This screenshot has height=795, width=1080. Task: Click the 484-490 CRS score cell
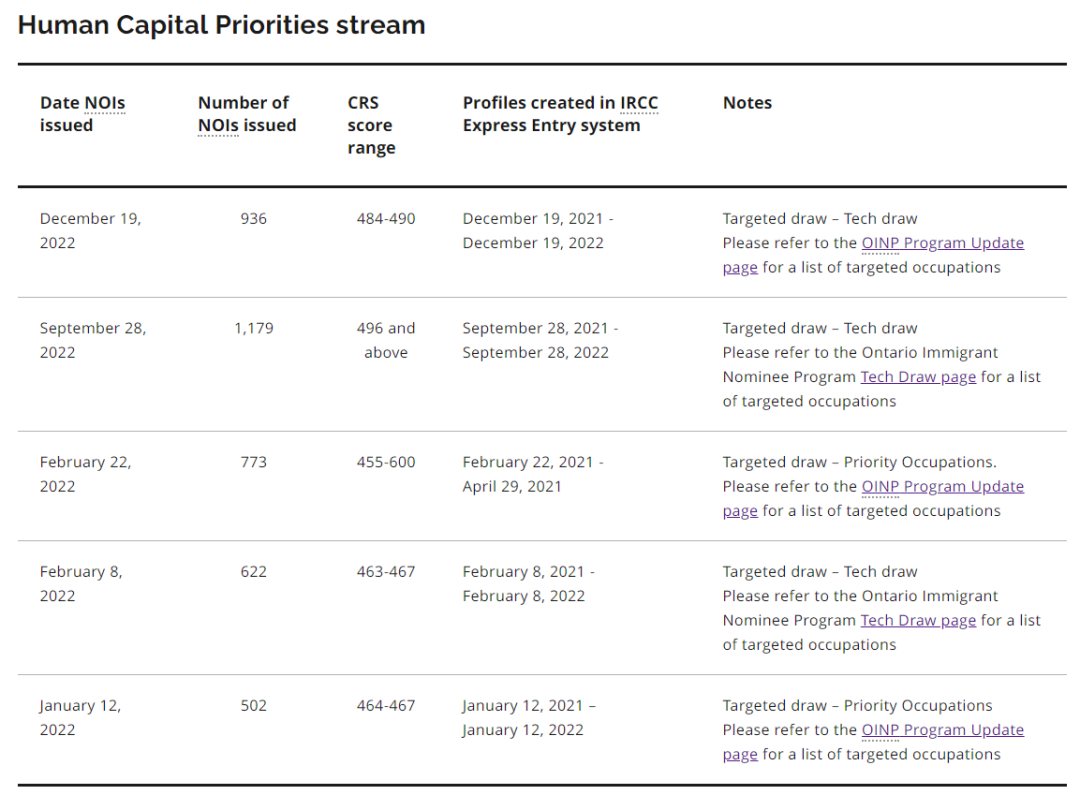[x=385, y=219]
